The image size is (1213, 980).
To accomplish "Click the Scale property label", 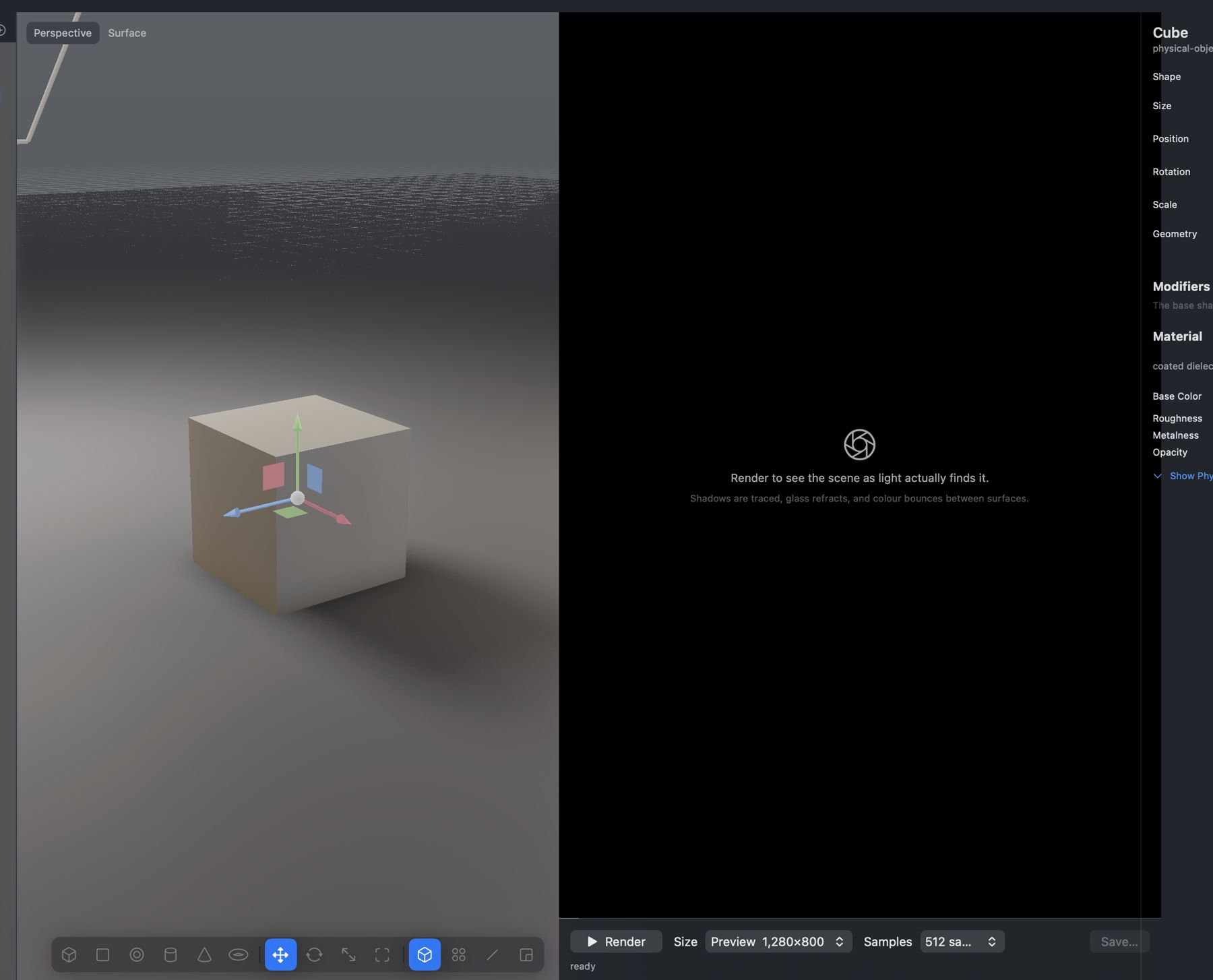I will tap(1164, 205).
